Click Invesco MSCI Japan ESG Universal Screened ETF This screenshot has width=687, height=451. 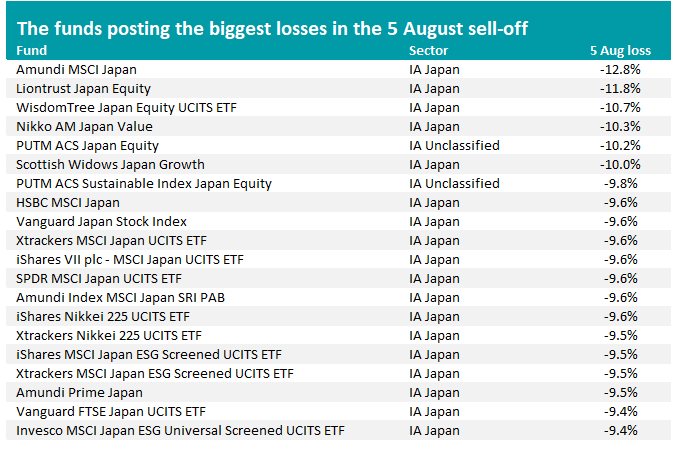point(169,430)
